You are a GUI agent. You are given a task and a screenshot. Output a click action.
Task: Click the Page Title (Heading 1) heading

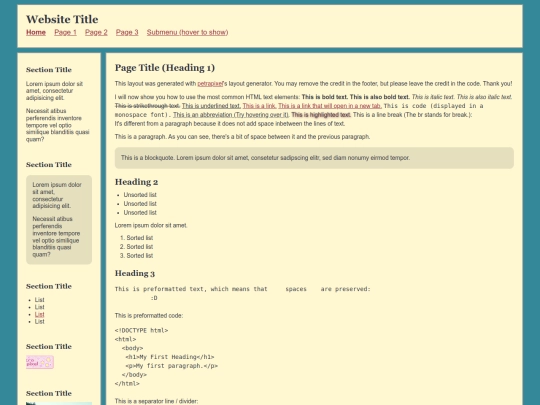click(165, 68)
